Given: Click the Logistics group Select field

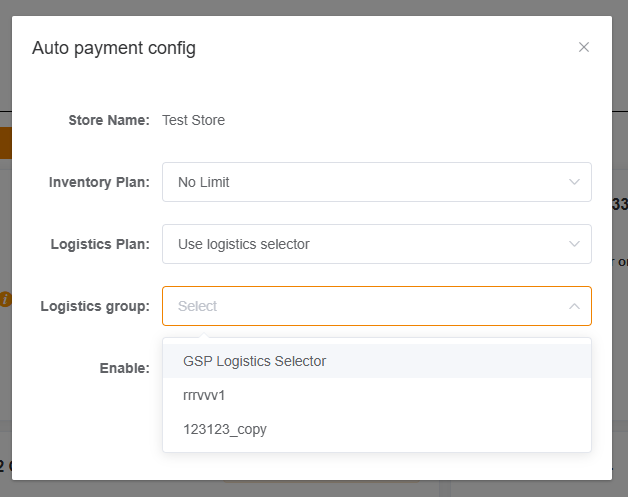Looking at the screenshot, I should click(360, 306).
